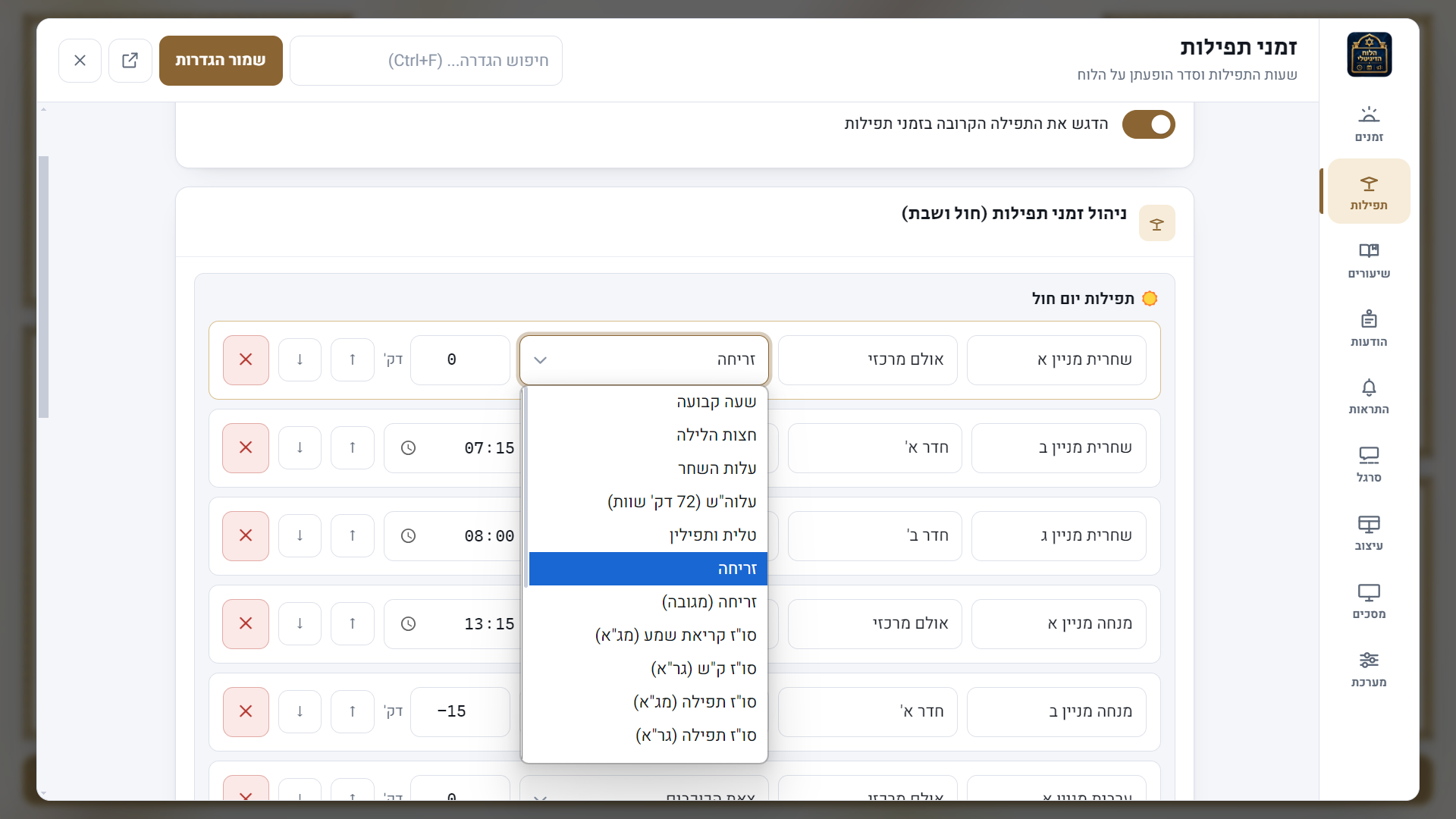Edit the מנחה מניין ב name field
Image resolution: width=1456 pixels, height=819 pixels.
click(x=1056, y=711)
